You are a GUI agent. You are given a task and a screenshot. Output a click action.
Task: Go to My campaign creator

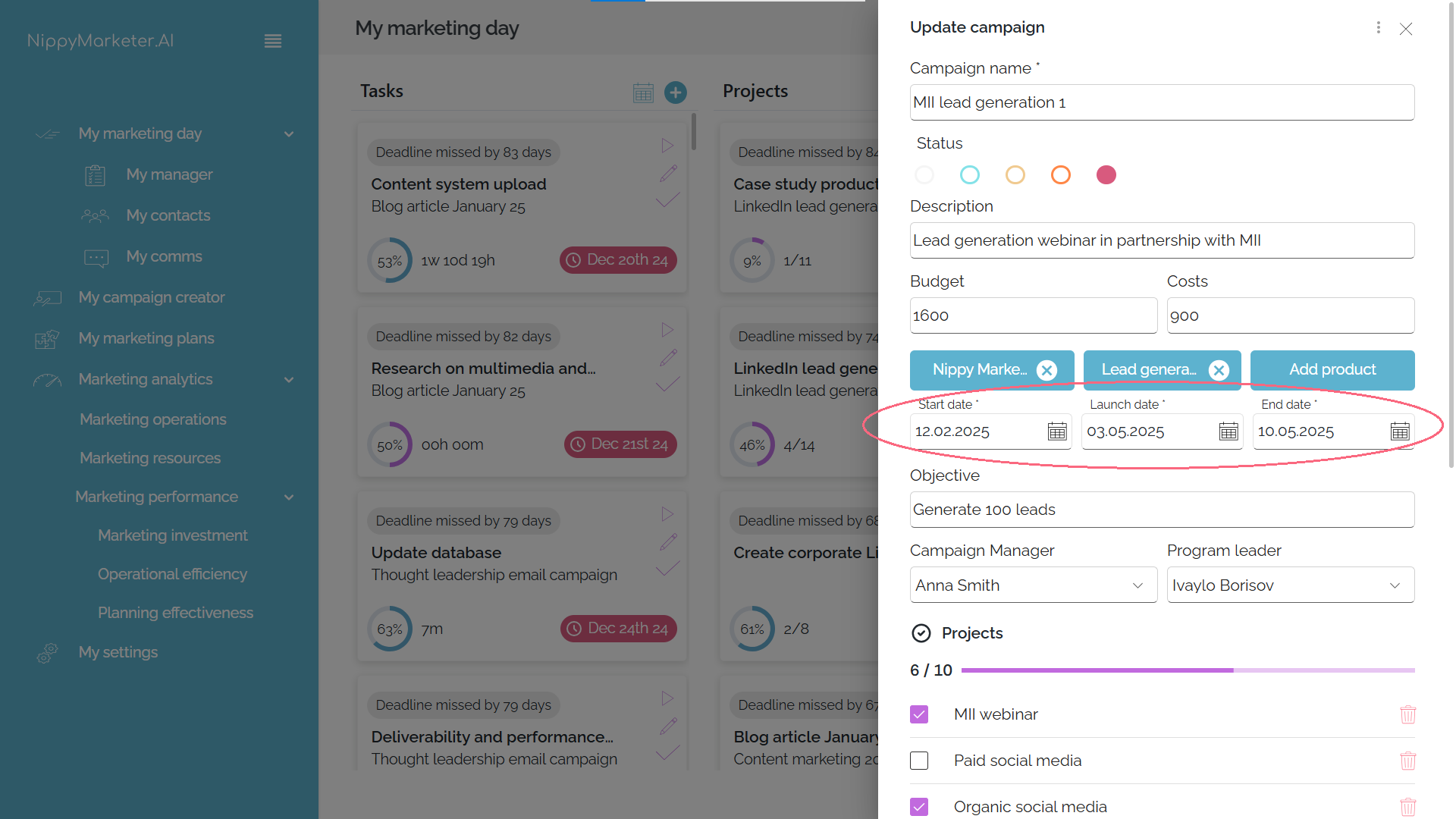click(x=152, y=297)
